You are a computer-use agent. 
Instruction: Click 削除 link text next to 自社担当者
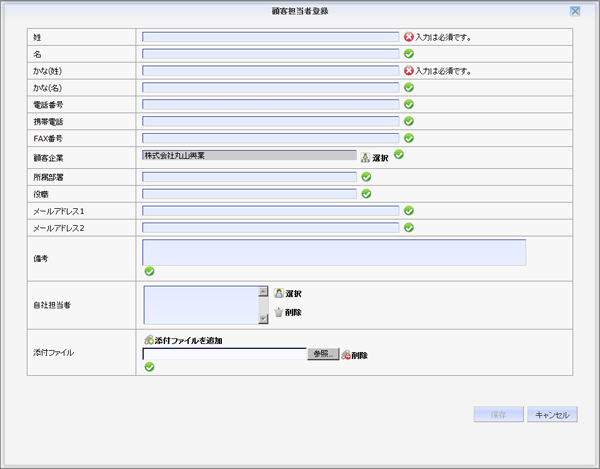[293, 313]
